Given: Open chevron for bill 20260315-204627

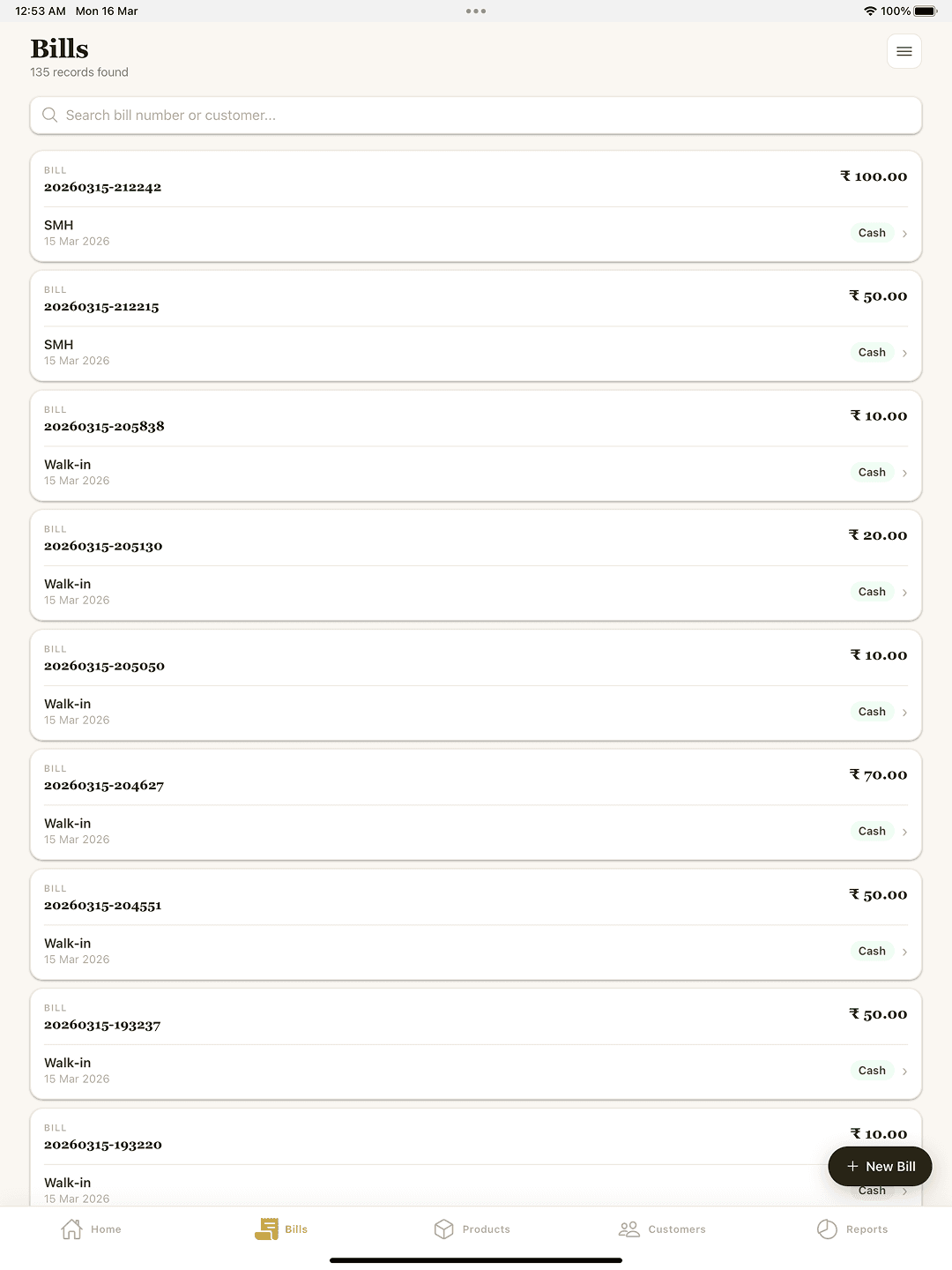Looking at the screenshot, I should point(904,832).
